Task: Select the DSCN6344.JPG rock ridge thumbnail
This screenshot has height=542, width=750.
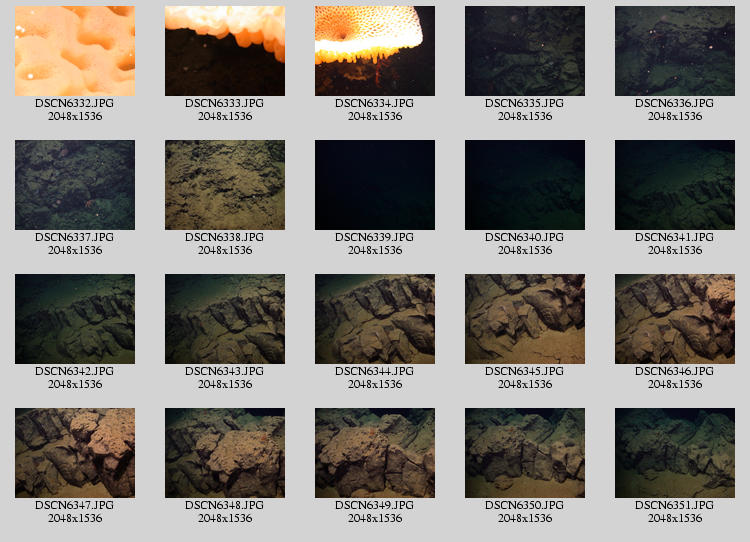Action: pos(375,319)
